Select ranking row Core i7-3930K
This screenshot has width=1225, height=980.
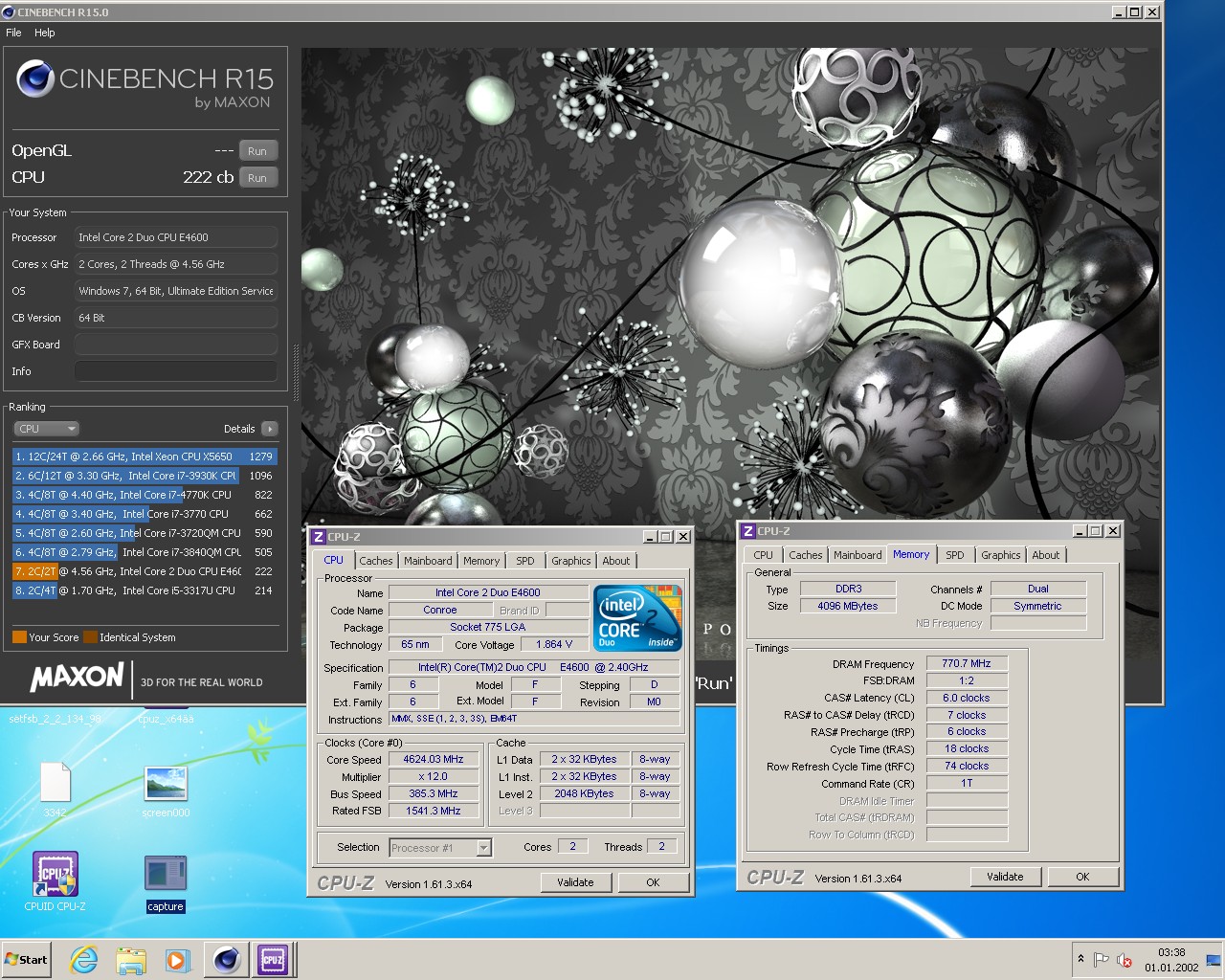145,476
